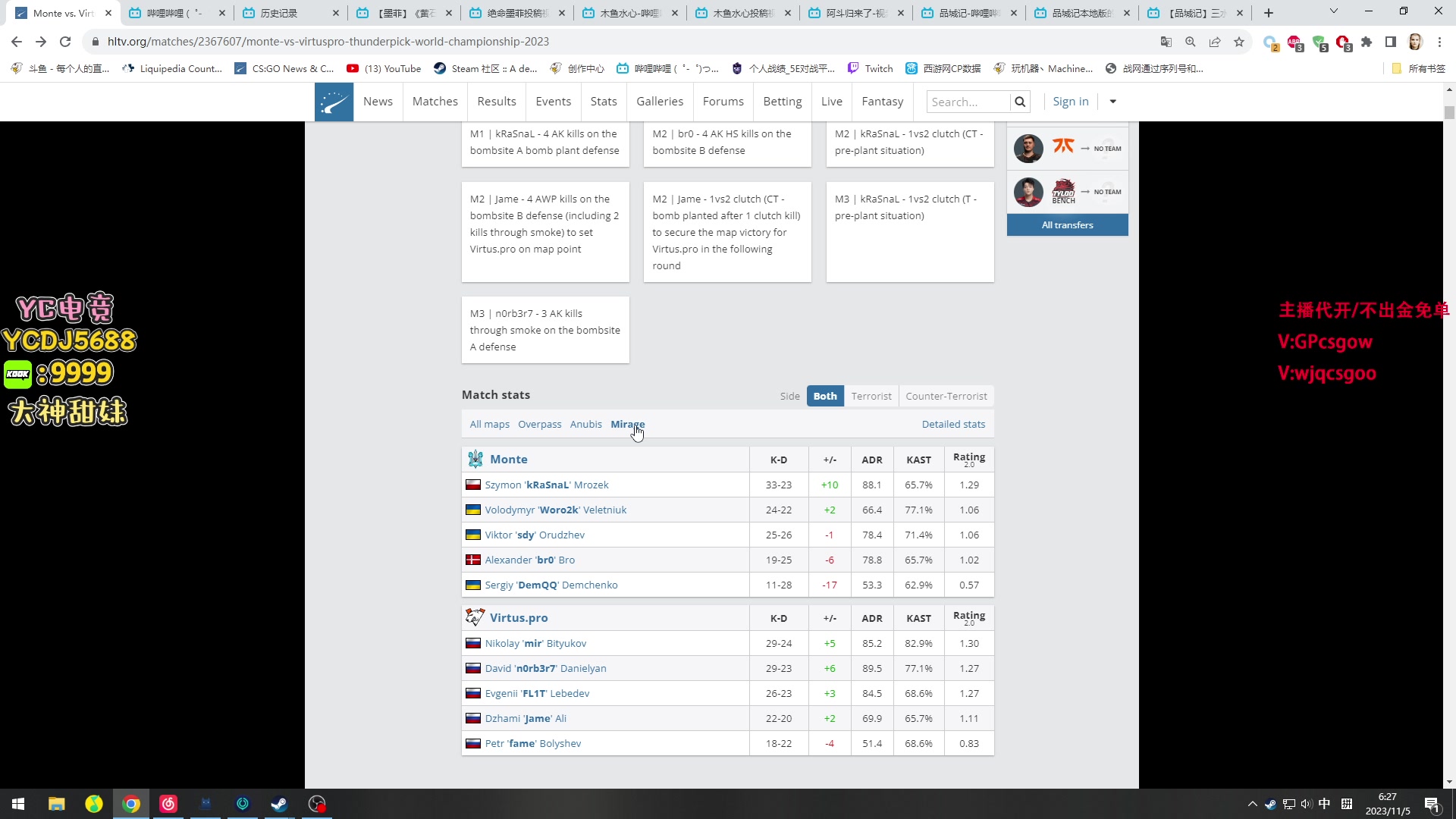Open the Events menu
The image size is (1456, 819).
click(x=554, y=102)
